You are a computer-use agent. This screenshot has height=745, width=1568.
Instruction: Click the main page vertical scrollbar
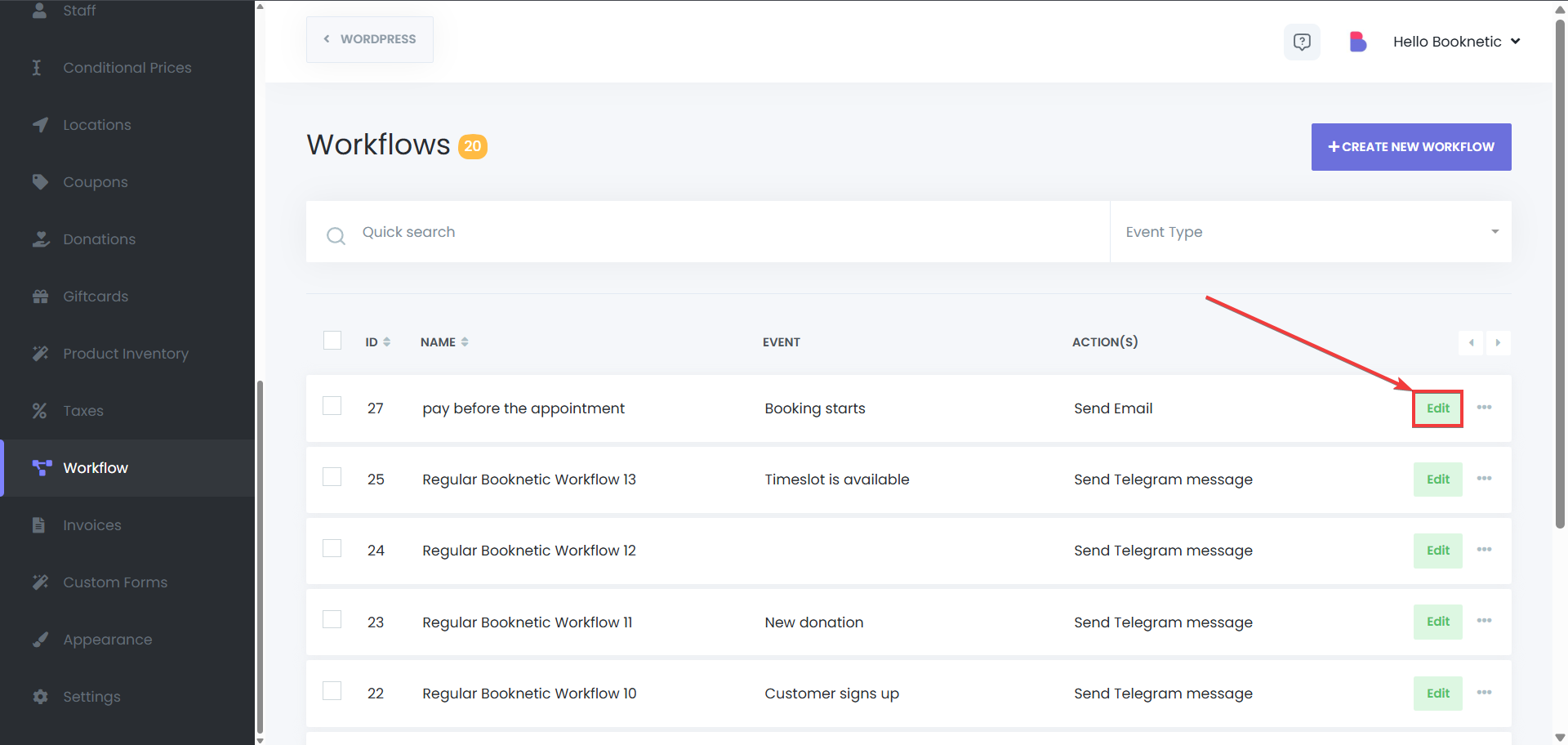tap(1560, 274)
